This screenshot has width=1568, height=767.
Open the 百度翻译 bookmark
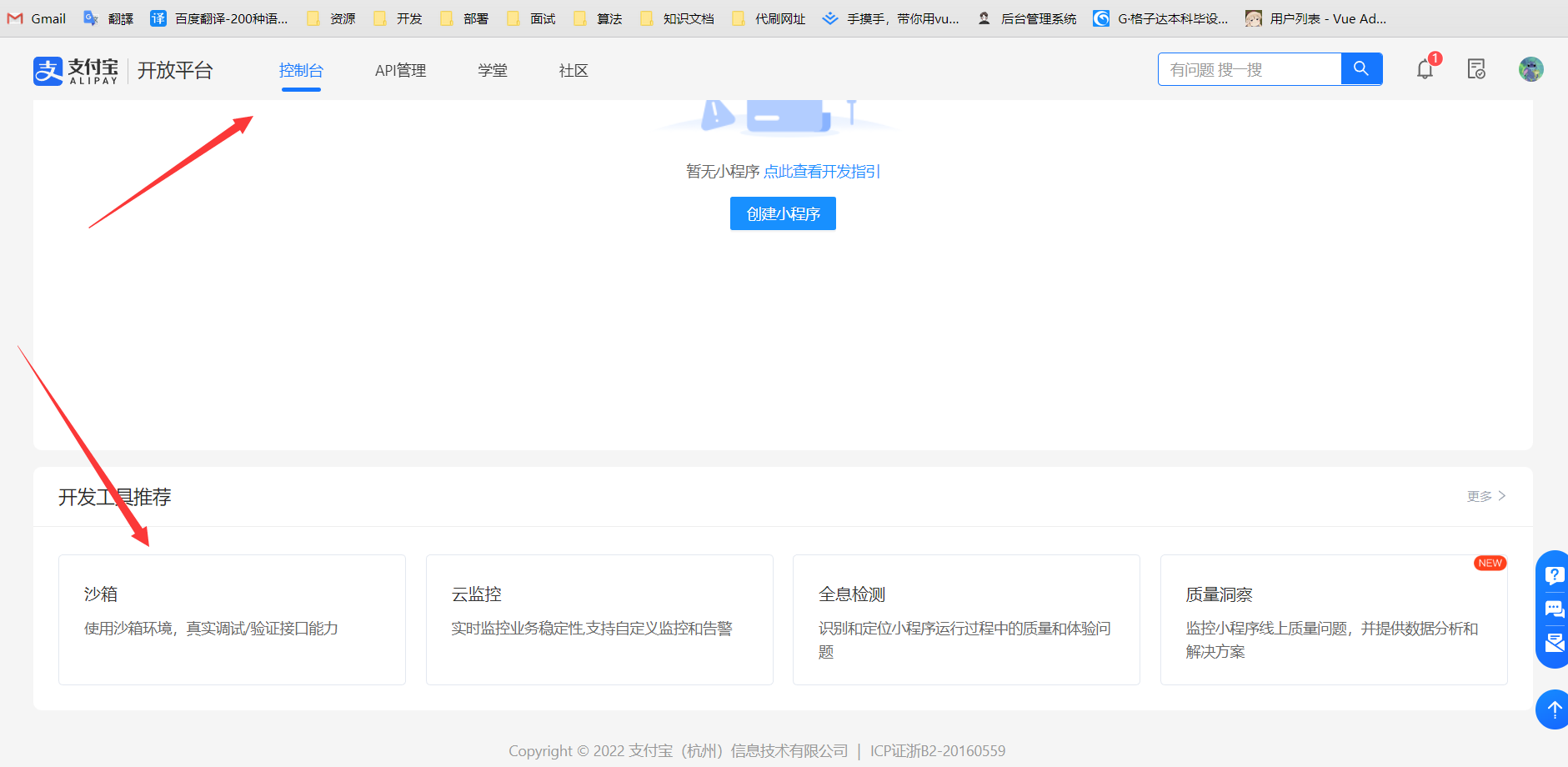[x=219, y=18]
